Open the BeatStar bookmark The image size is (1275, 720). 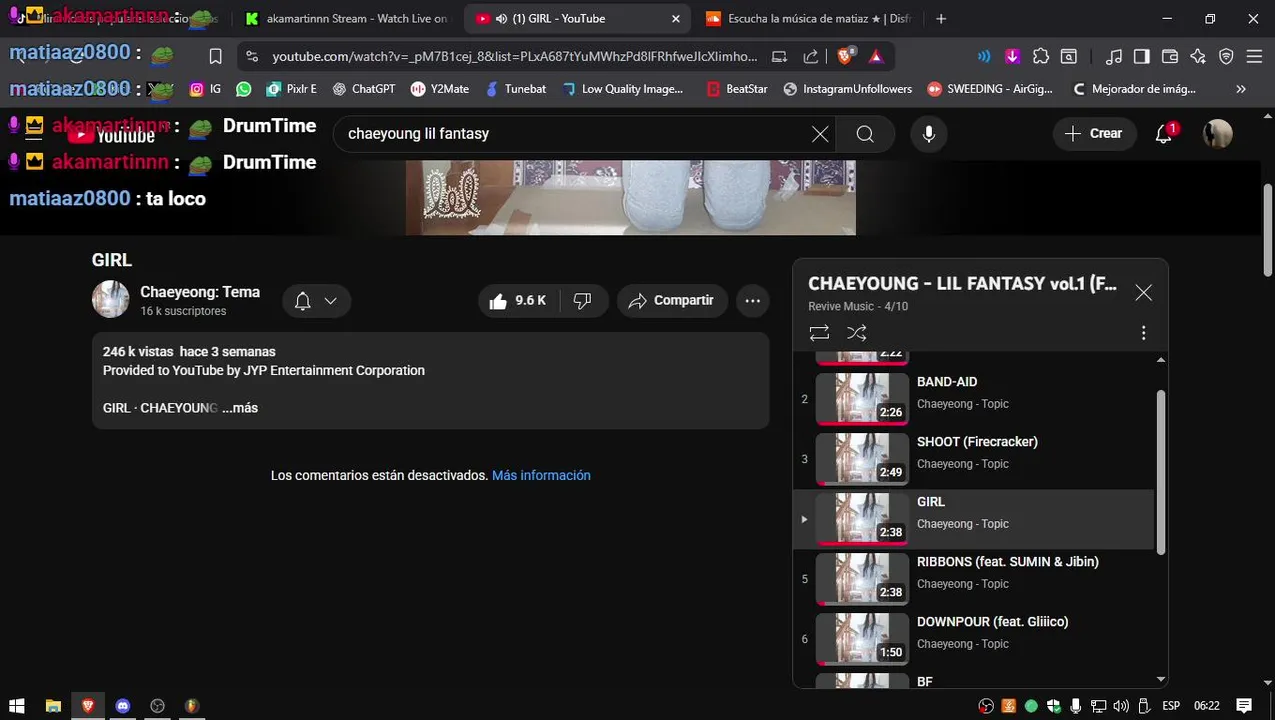(737, 89)
